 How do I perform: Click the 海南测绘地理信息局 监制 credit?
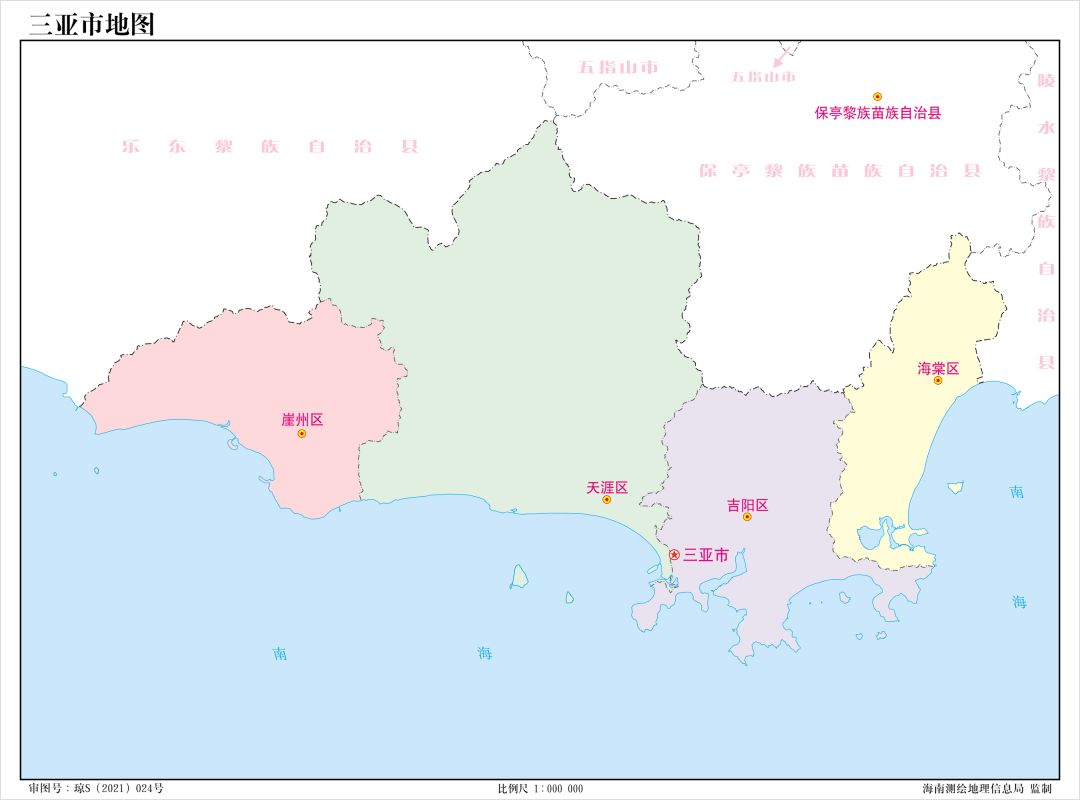tap(987, 788)
